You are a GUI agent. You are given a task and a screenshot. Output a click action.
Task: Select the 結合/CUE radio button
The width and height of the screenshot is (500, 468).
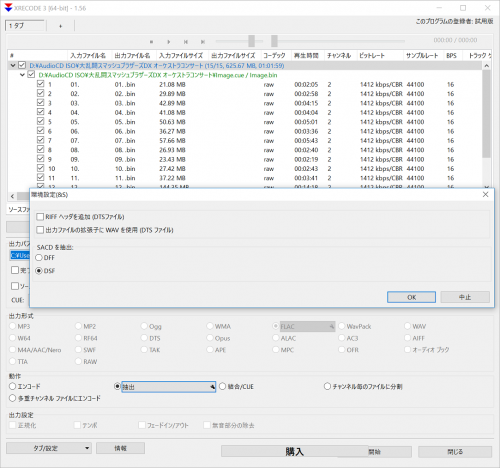point(222,386)
